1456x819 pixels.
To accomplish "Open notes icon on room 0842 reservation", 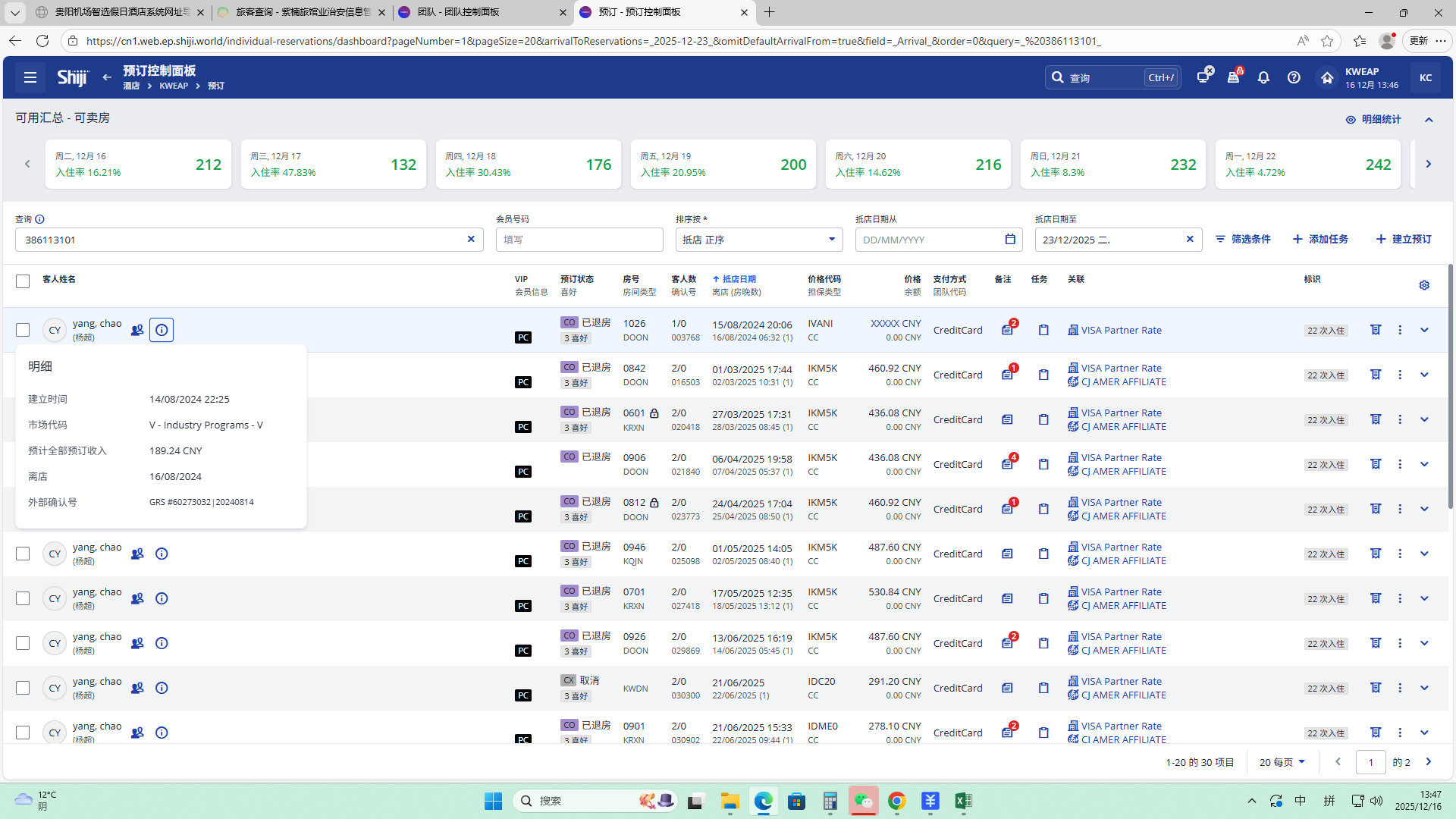I will coord(1007,375).
